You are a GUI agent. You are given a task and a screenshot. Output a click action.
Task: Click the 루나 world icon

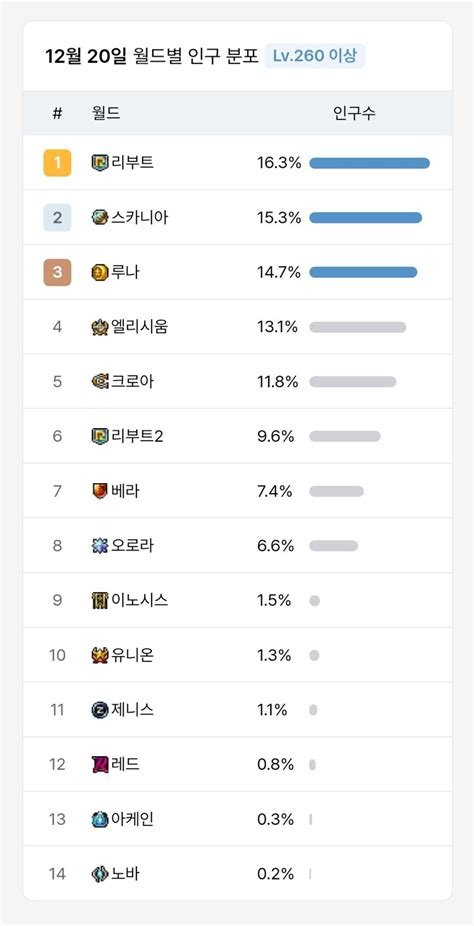pos(100,272)
